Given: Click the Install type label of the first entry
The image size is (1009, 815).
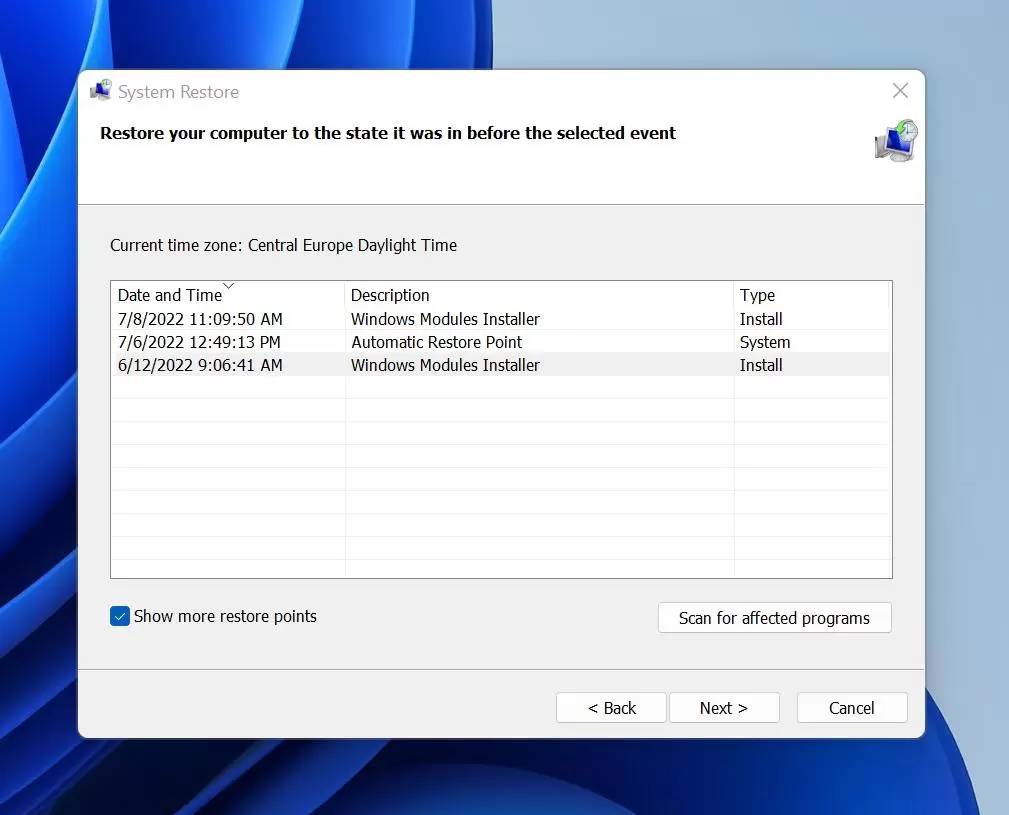Looking at the screenshot, I should pyautogui.click(x=761, y=319).
